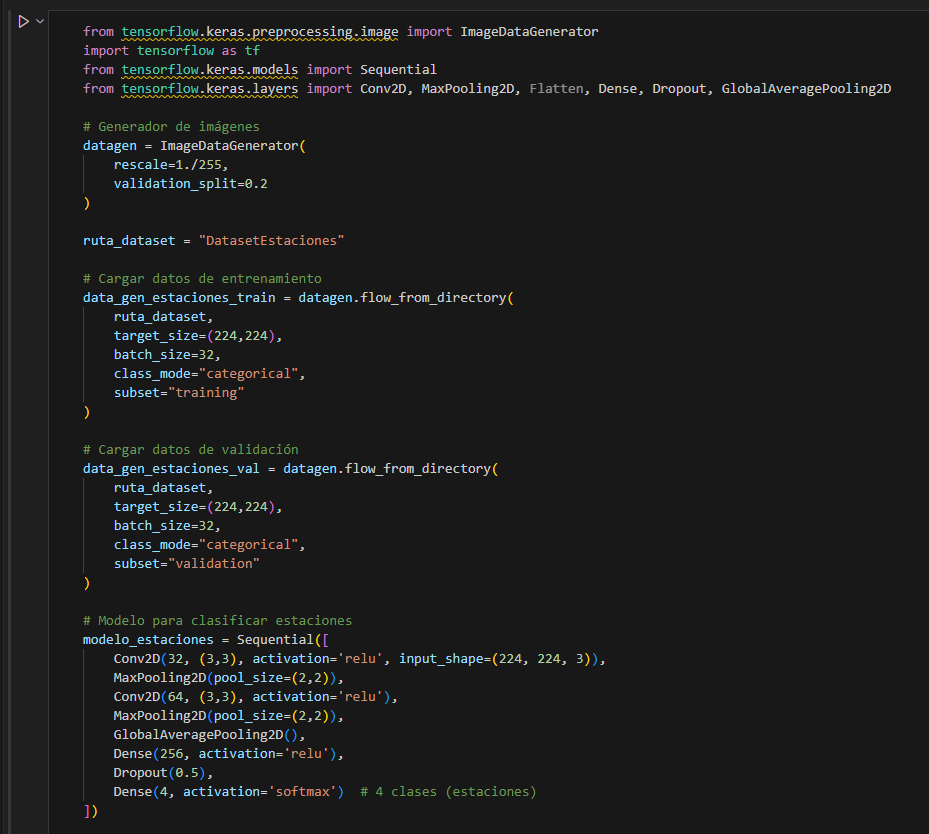
Task: Click the '# Cargar datos de validación' comment
Action: click(190, 449)
